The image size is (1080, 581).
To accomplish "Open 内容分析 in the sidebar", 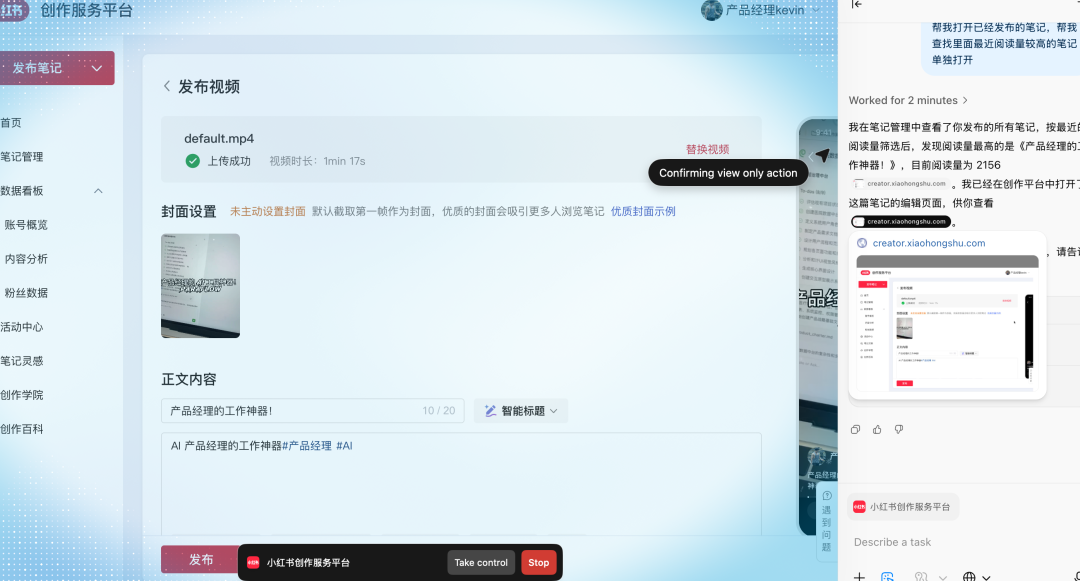I will (26, 259).
